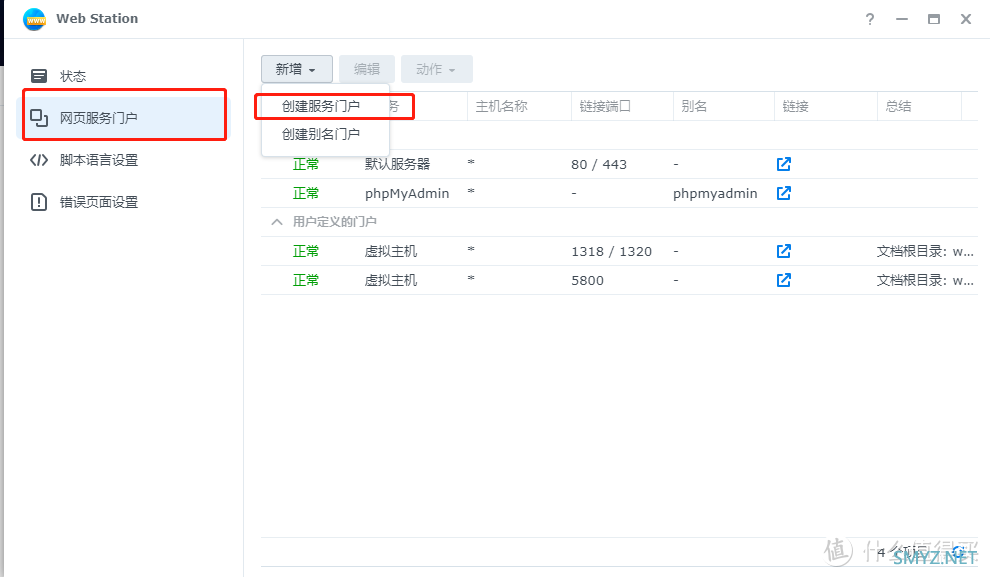This screenshot has width=990, height=577.
Task: Go to the 状态 sidebar tab
Action: (x=124, y=76)
